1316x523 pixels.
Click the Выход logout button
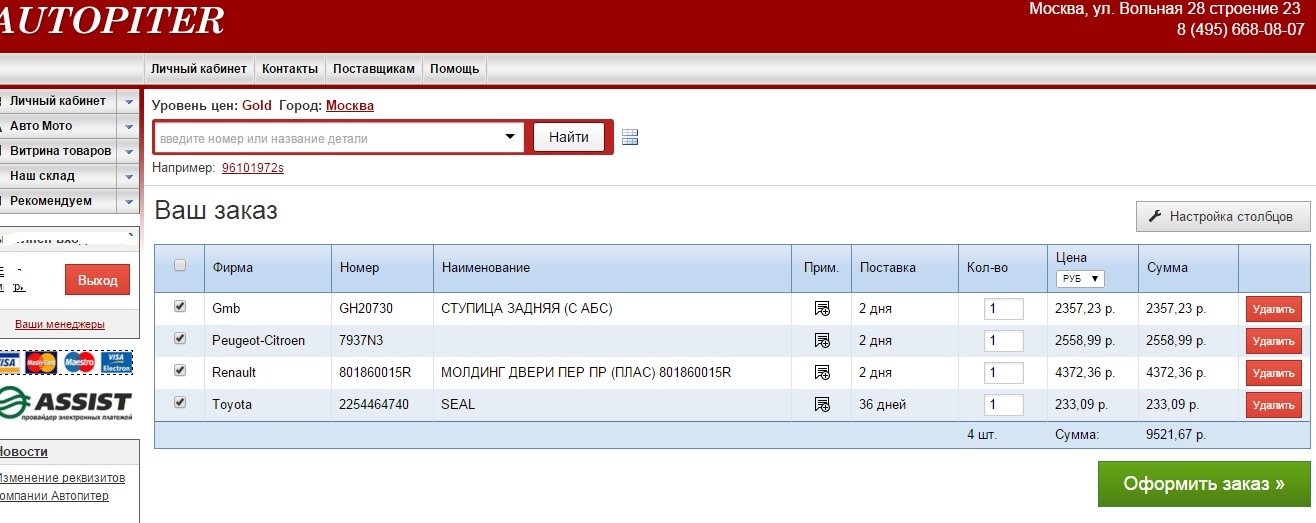click(x=98, y=280)
